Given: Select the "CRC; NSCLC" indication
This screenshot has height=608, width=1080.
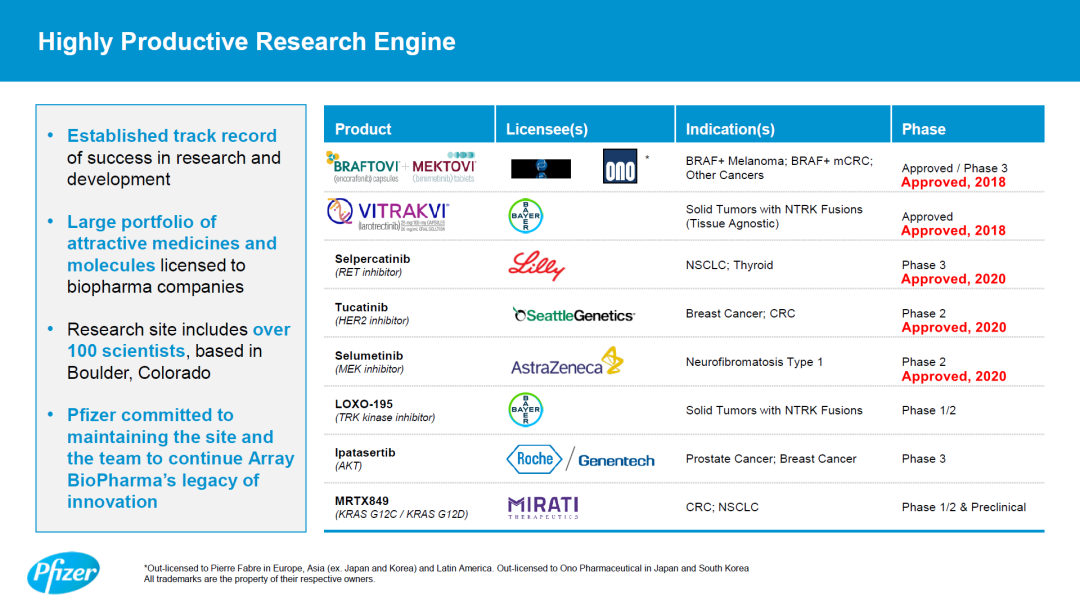Looking at the screenshot, I should (x=722, y=507).
